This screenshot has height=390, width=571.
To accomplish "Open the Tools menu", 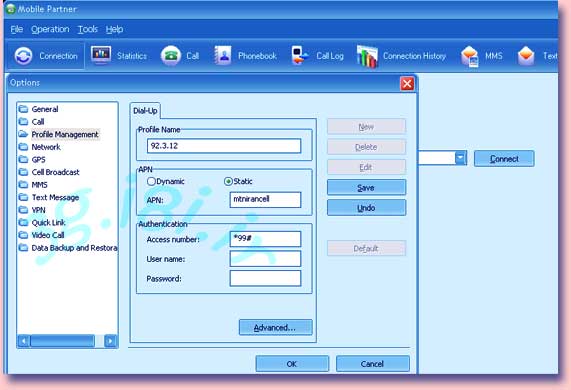I will tap(87, 29).
